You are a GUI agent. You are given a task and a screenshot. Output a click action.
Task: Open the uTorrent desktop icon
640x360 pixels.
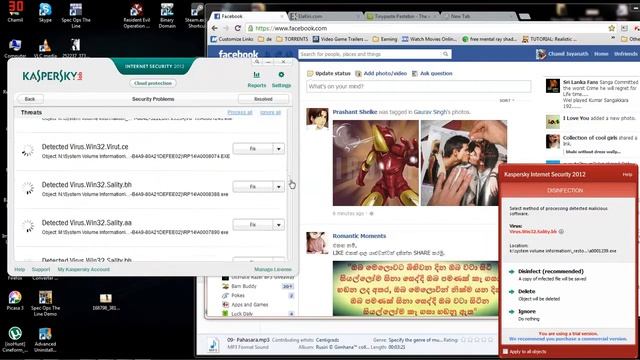(15, 334)
